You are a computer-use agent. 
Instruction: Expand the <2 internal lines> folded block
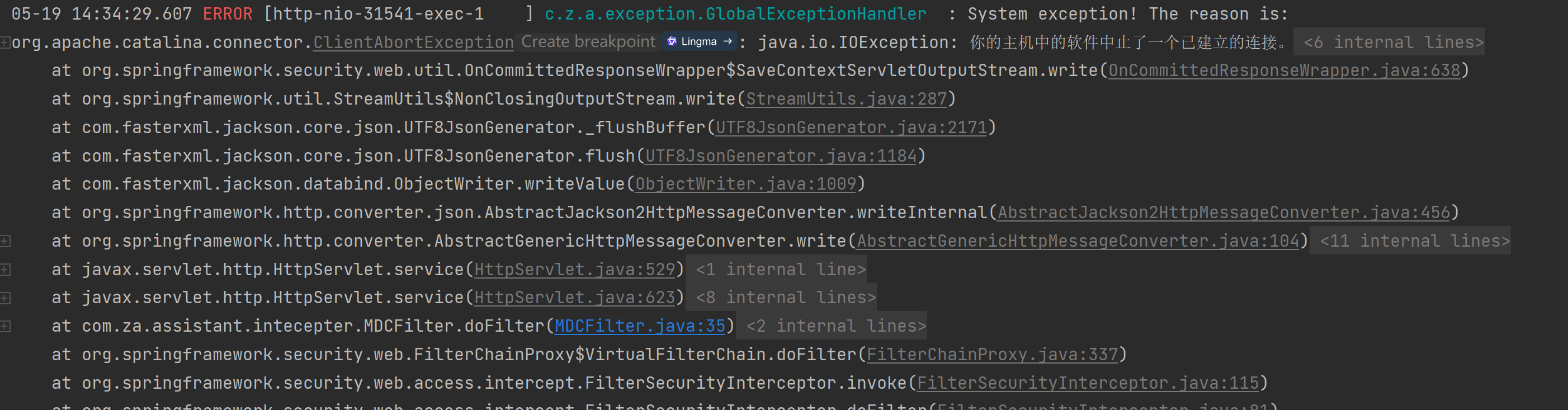[x=836, y=326]
